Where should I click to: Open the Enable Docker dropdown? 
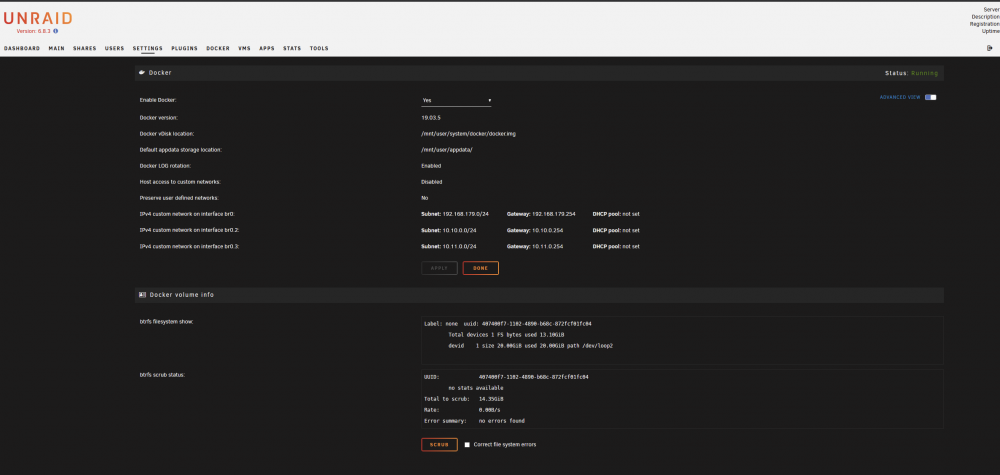pos(456,100)
